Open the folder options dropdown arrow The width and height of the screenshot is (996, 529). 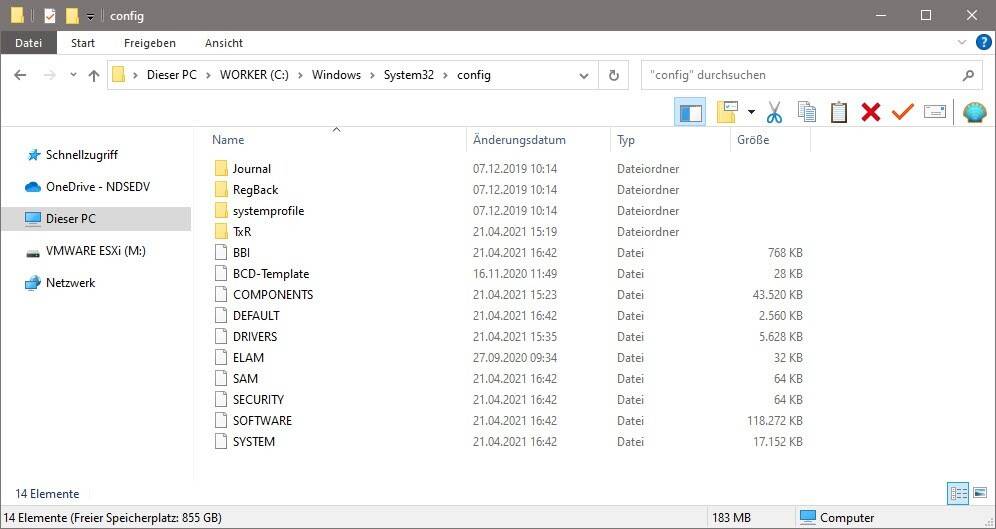[751, 112]
